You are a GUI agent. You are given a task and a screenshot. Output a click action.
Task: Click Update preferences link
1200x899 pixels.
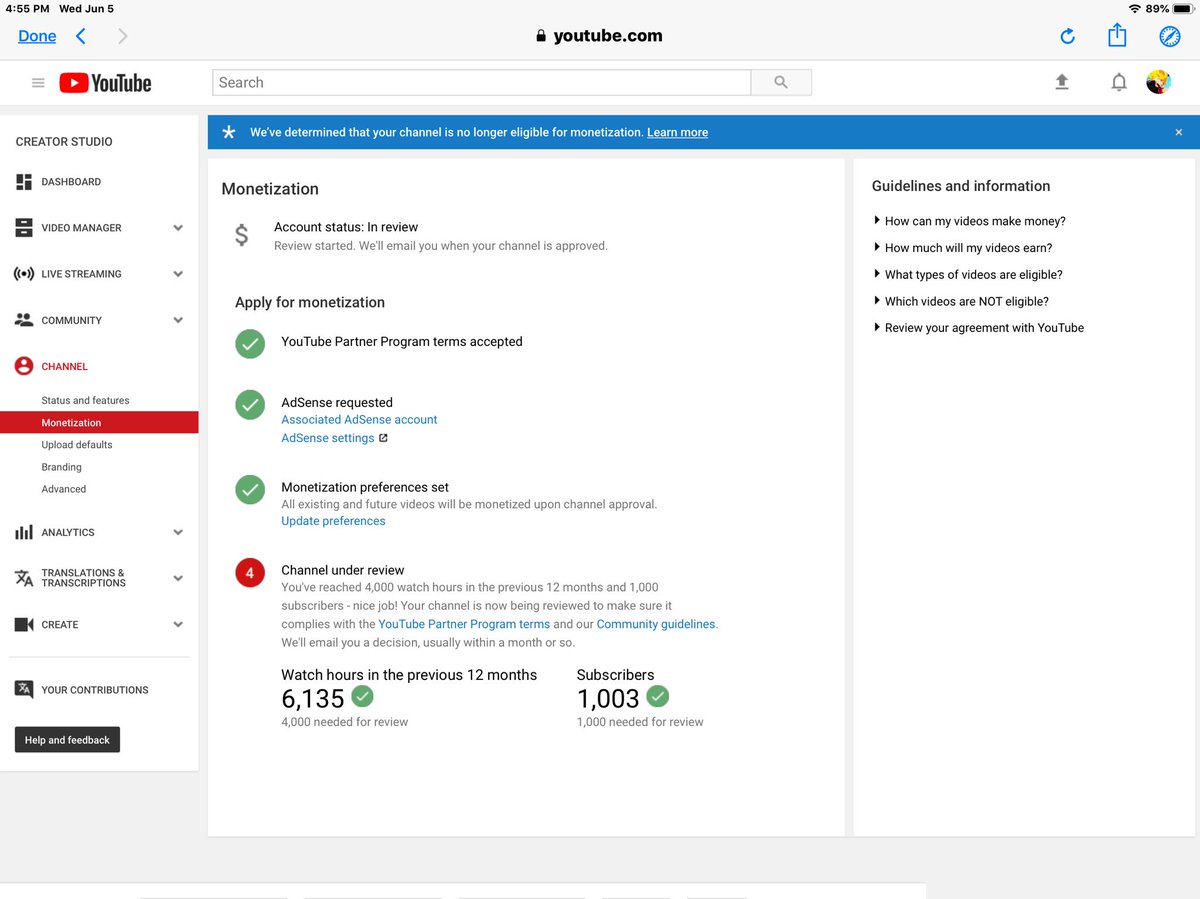333,521
